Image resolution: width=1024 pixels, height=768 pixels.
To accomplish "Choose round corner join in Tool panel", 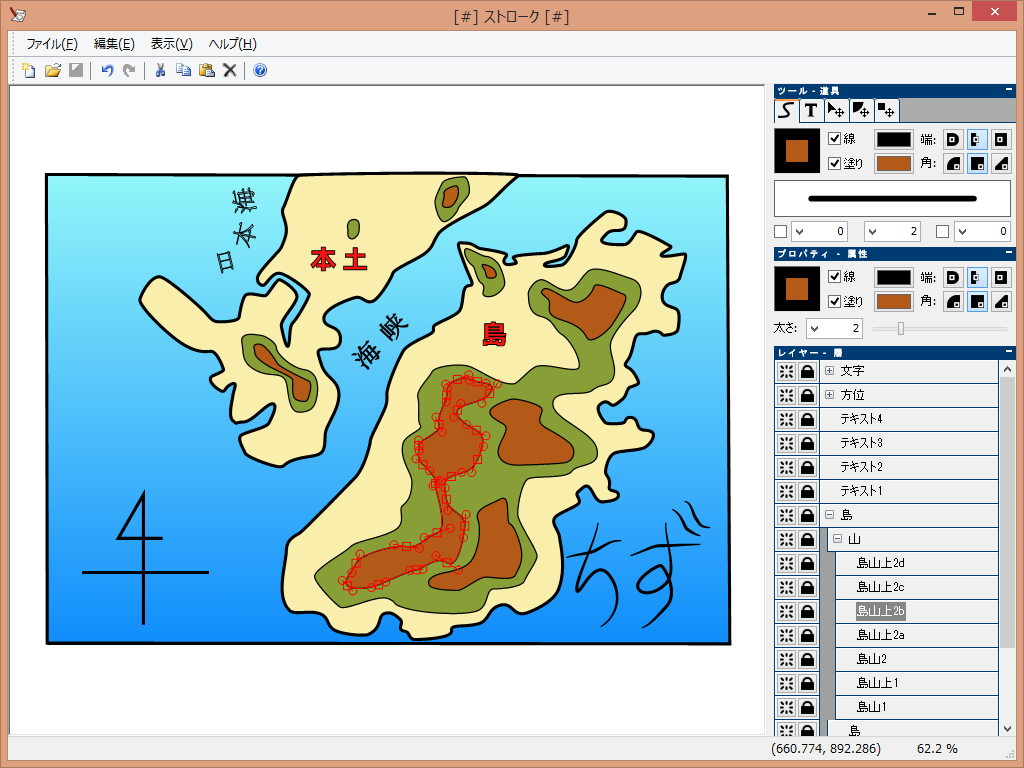I will click(953, 163).
